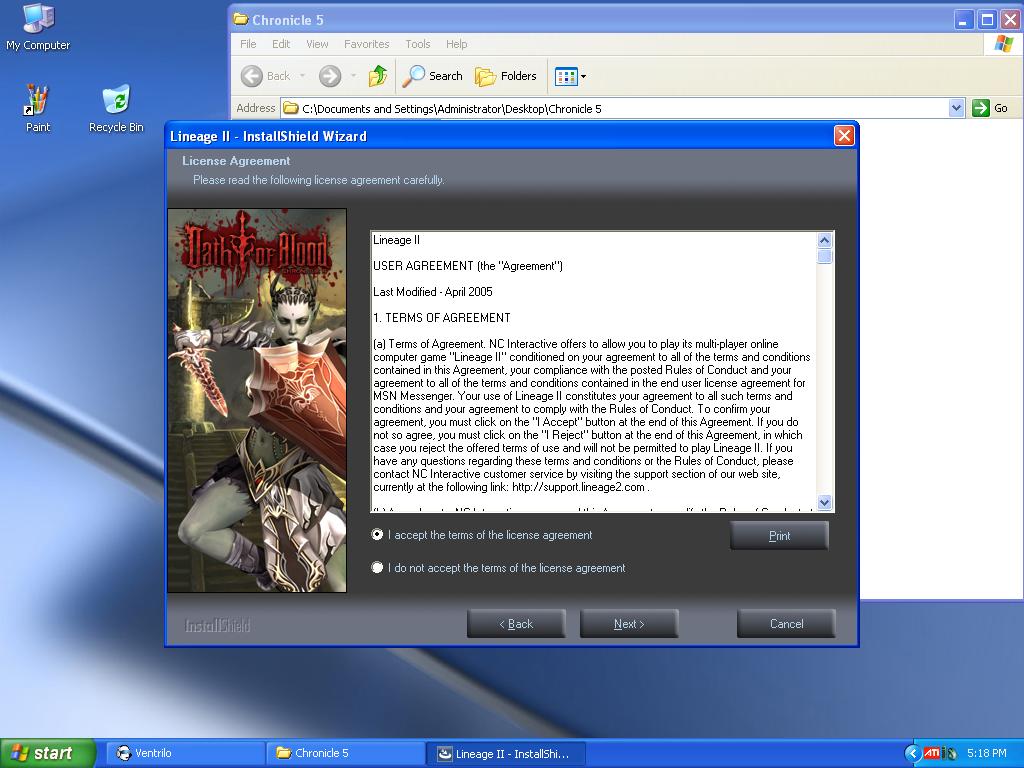This screenshot has width=1024, height=768.
Task: Close the InstallShield Wizard window
Action: pos(844,135)
